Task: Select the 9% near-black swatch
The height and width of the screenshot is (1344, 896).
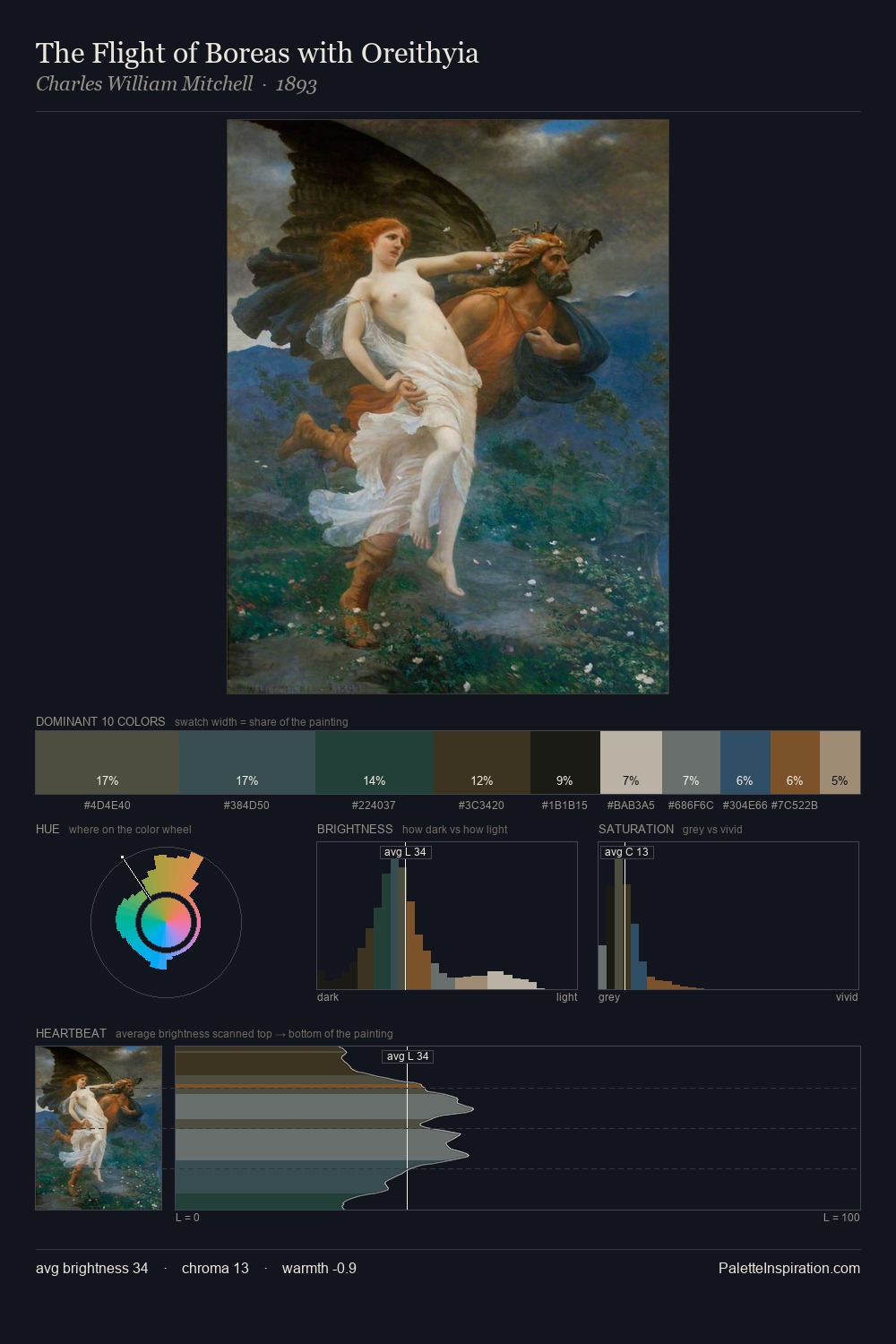Action: [x=564, y=762]
